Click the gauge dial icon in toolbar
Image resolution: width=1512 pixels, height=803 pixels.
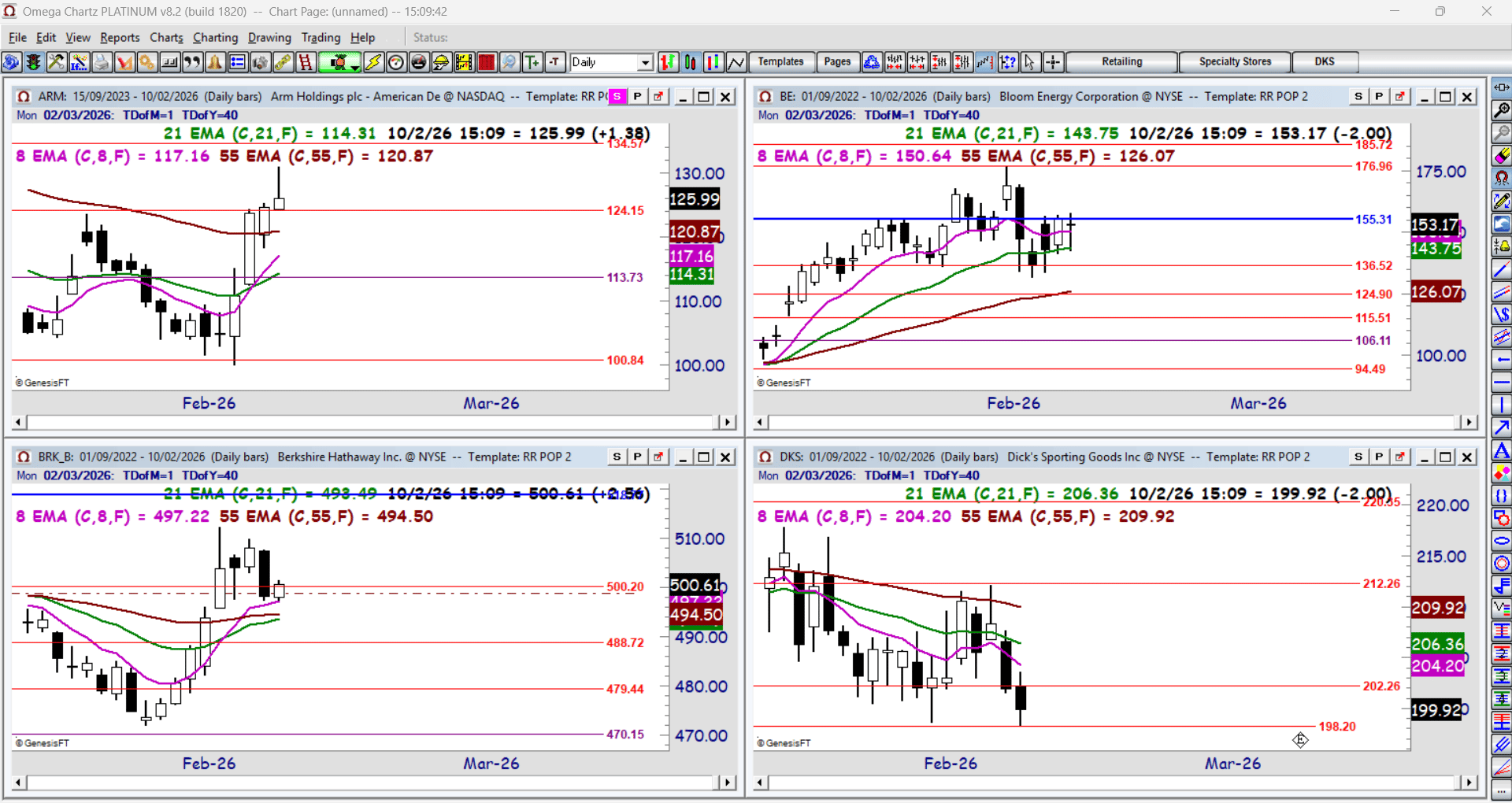click(396, 62)
